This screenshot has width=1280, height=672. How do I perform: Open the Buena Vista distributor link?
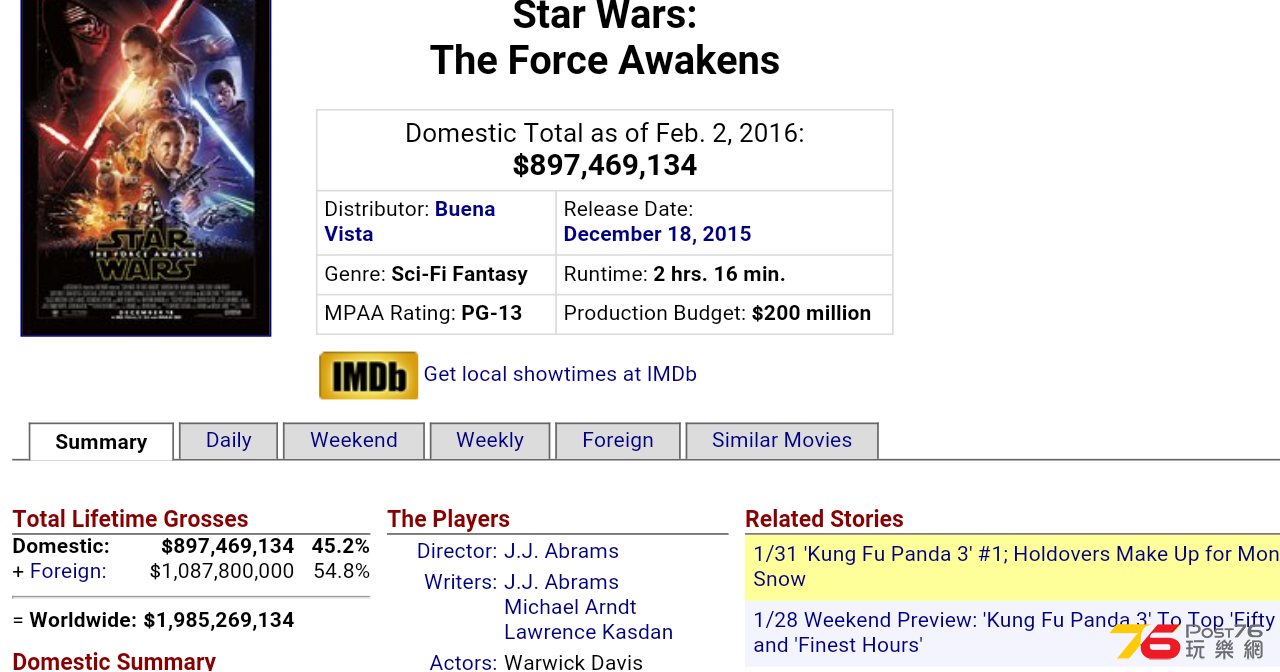(410, 222)
